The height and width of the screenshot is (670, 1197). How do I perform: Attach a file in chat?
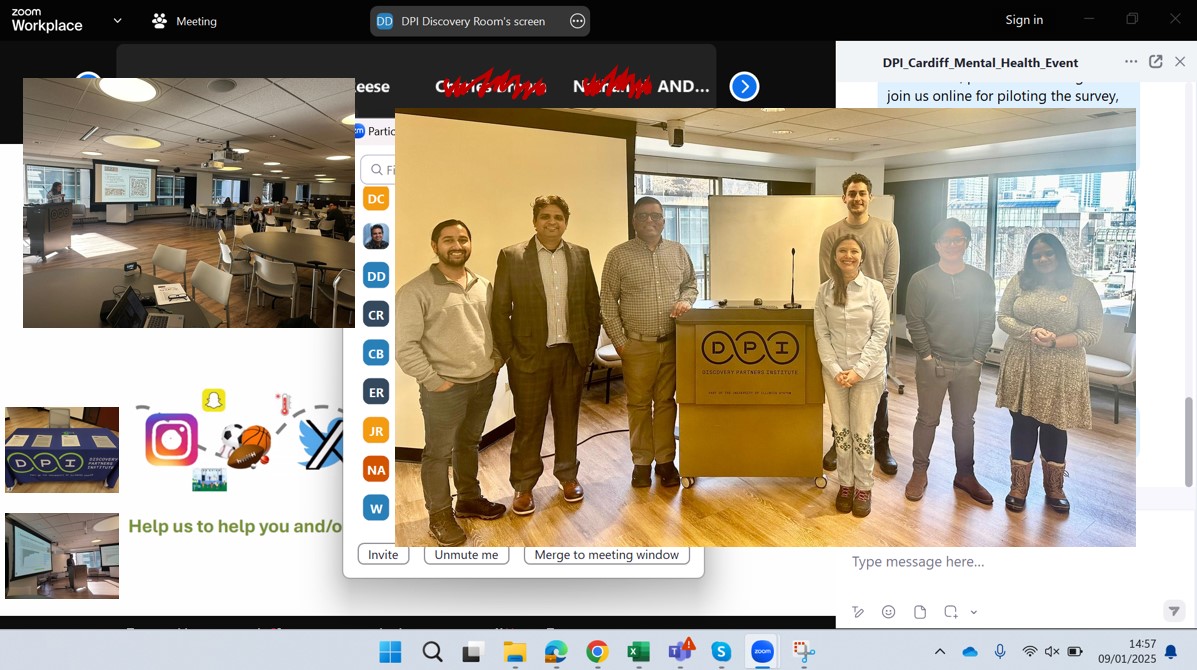[920, 612]
